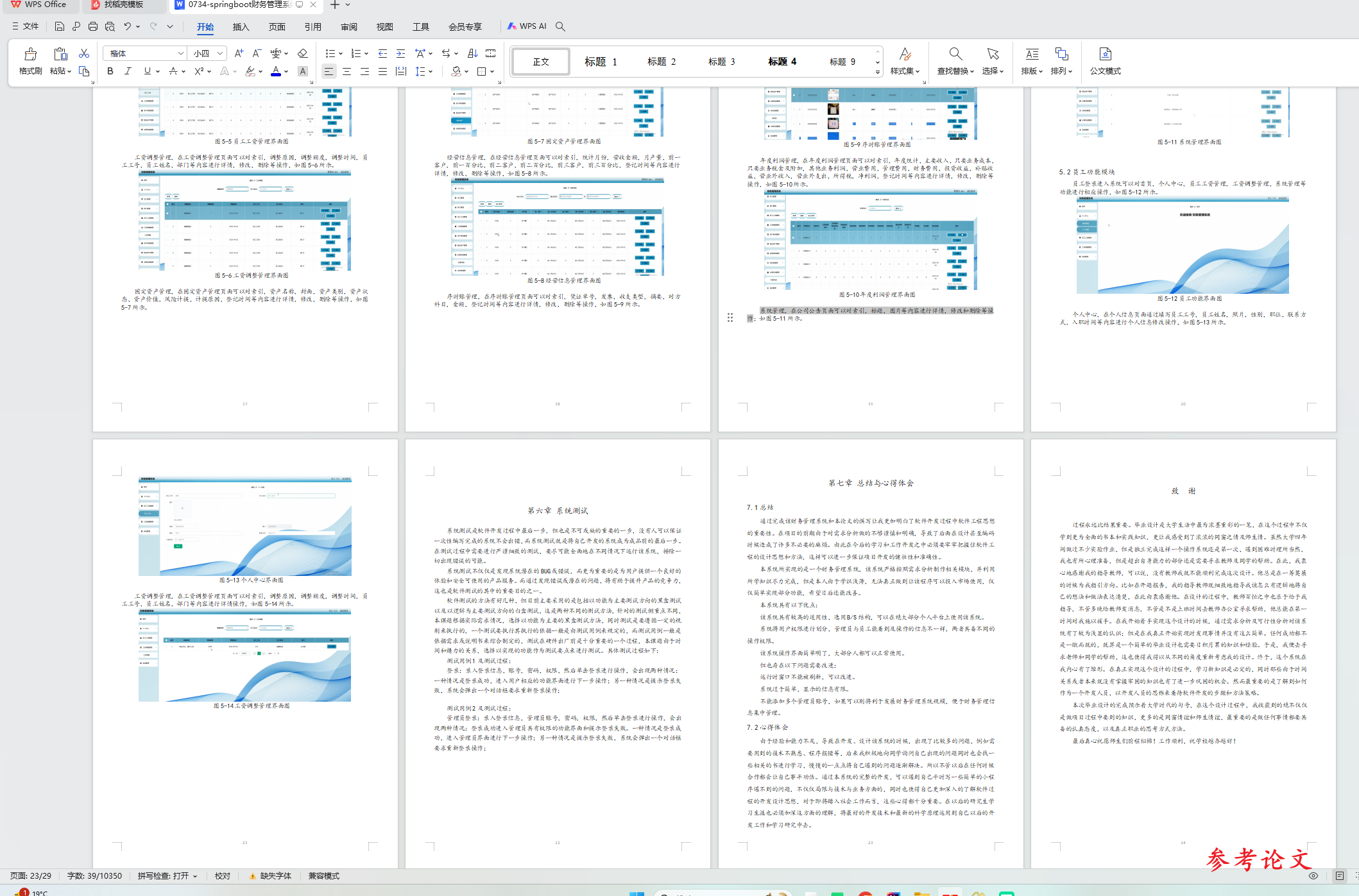Open the line spacing dropdown arrow
The width and height of the screenshot is (1359, 896).
tap(431, 71)
